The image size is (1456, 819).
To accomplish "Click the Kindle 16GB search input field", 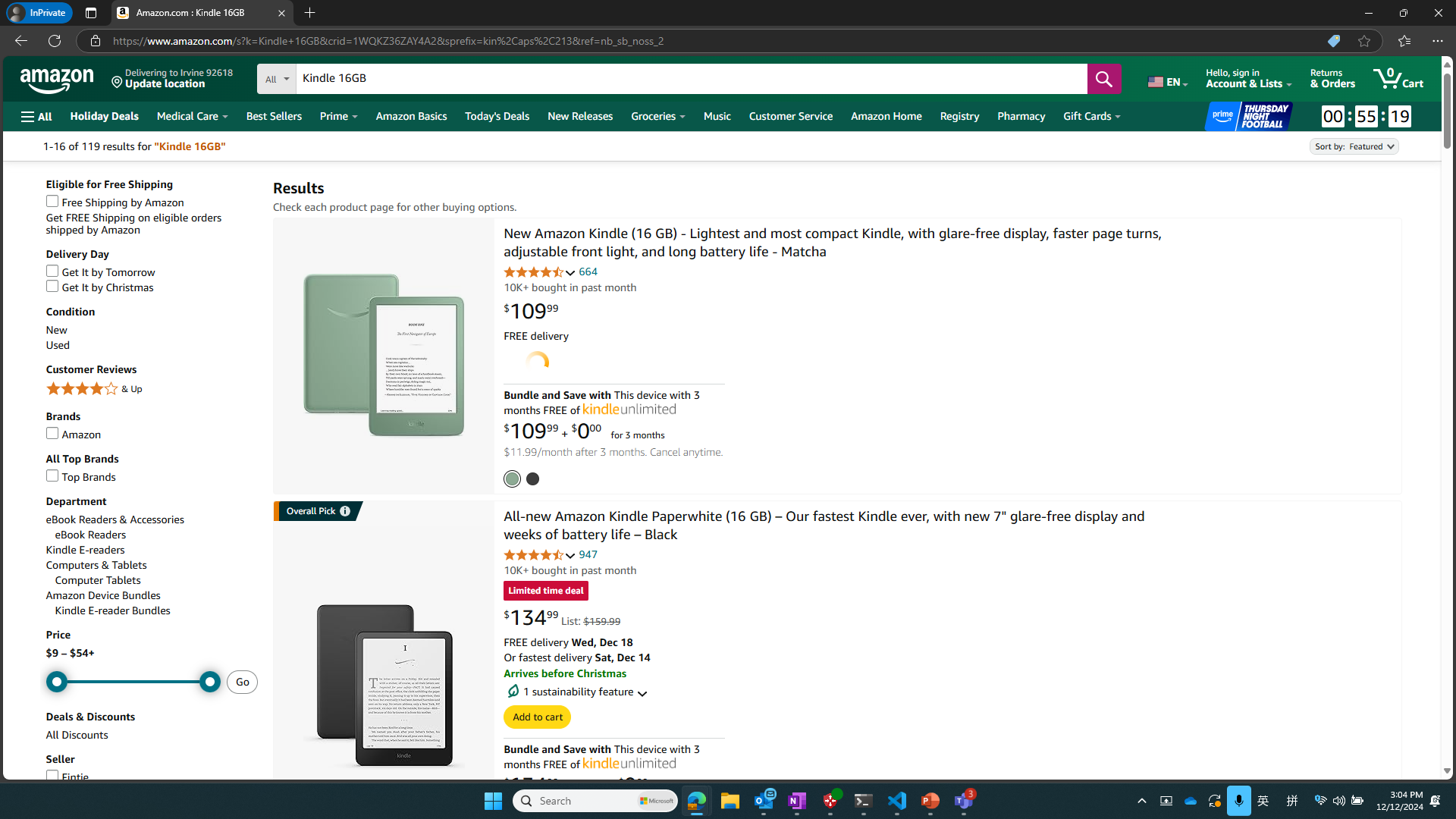I will (x=691, y=79).
